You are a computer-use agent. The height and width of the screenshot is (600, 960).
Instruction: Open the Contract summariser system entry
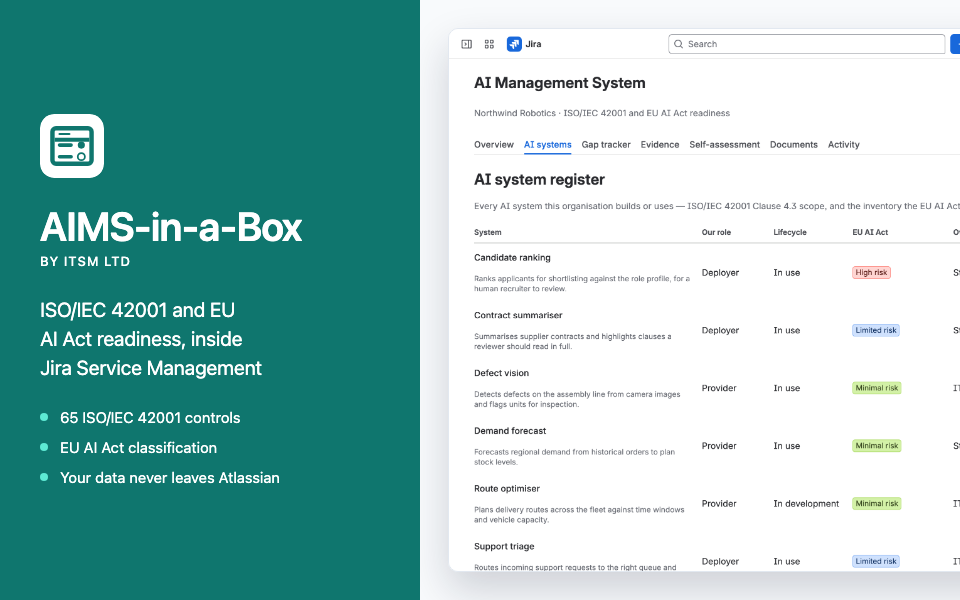518,315
